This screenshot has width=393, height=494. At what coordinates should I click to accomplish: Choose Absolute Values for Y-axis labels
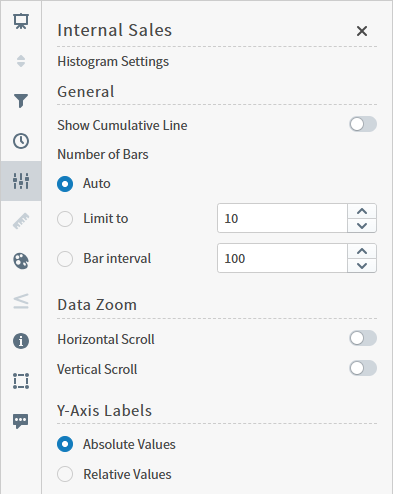(x=65, y=444)
